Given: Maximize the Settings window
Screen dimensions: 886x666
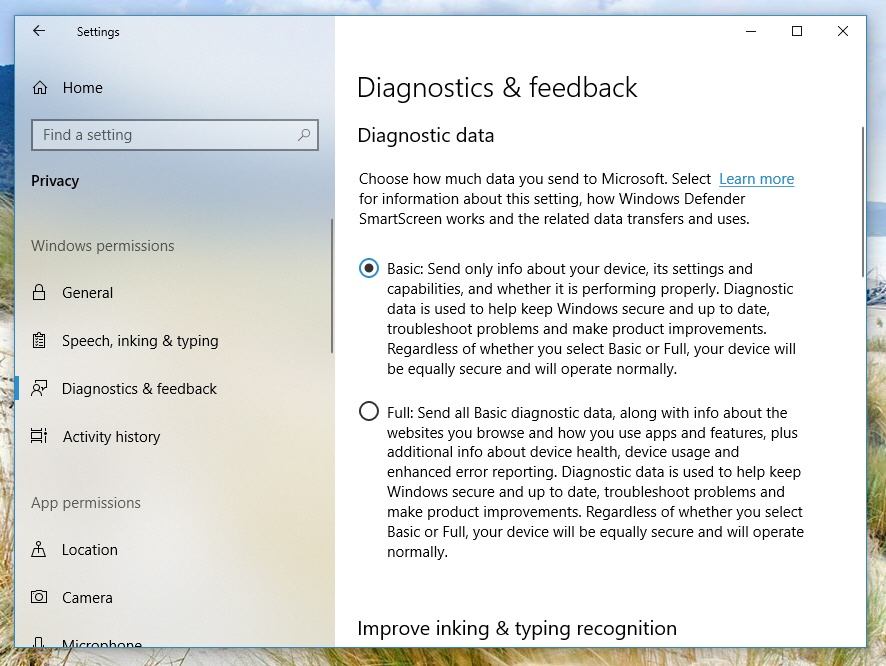Looking at the screenshot, I should pyautogui.click(x=797, y=31).
